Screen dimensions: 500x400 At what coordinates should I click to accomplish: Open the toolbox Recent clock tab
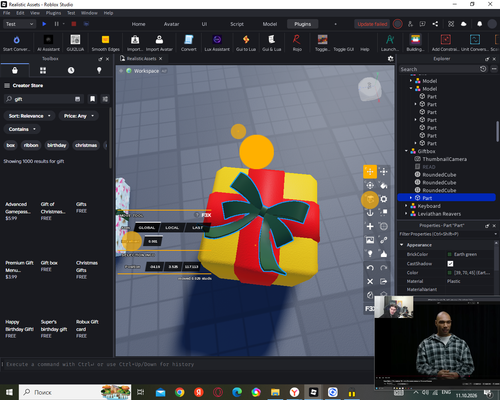tap(71, 70)
